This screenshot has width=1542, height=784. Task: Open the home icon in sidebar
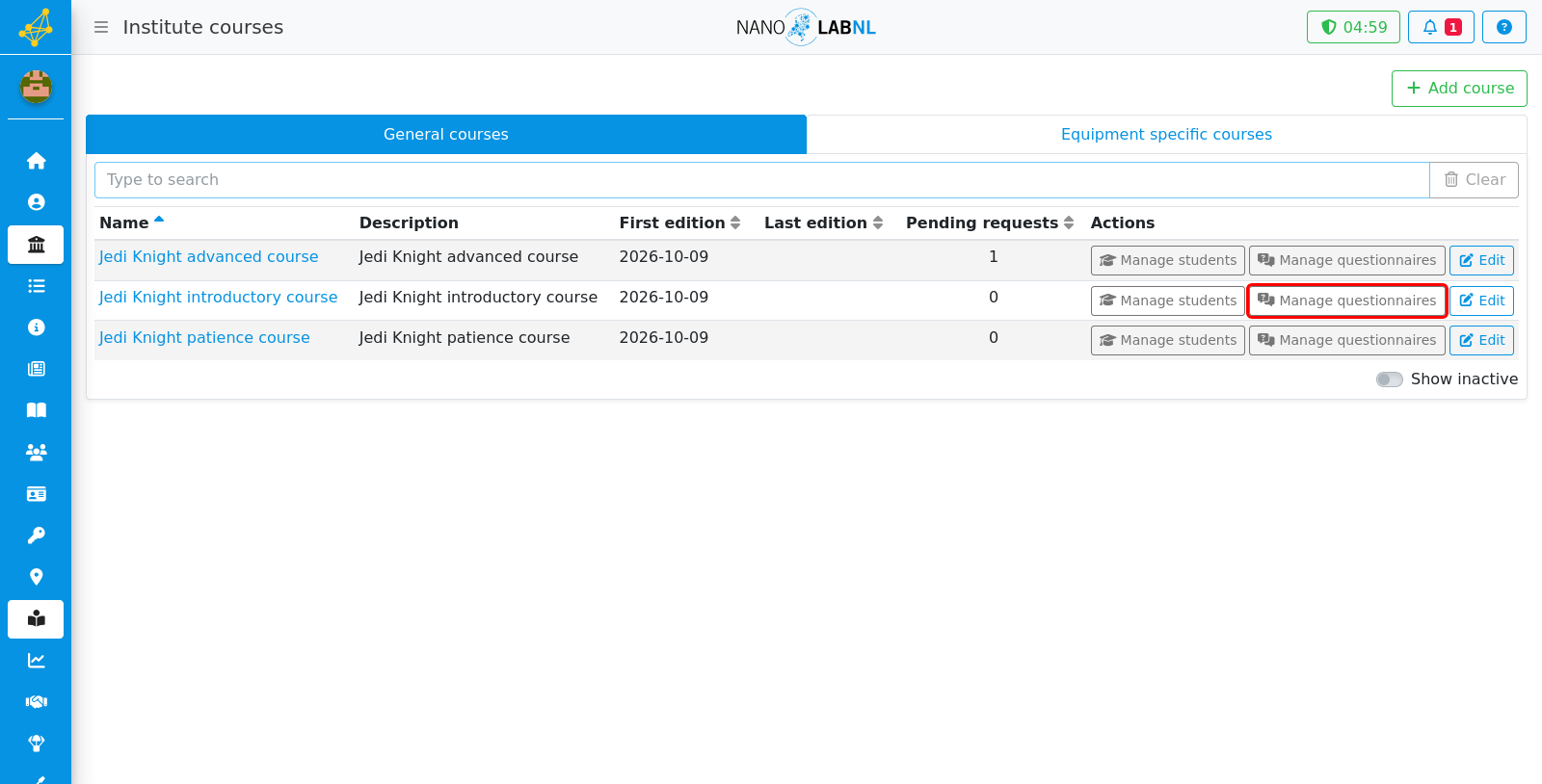[36, 161]
